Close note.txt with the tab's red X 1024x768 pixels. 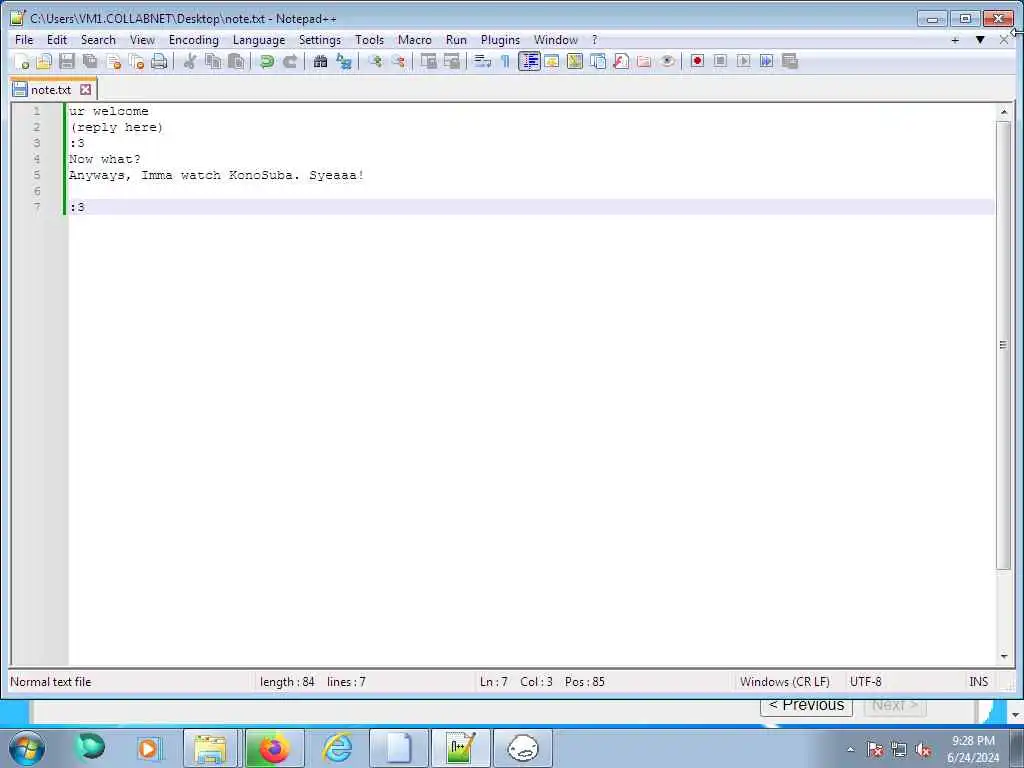pos(86,89)
